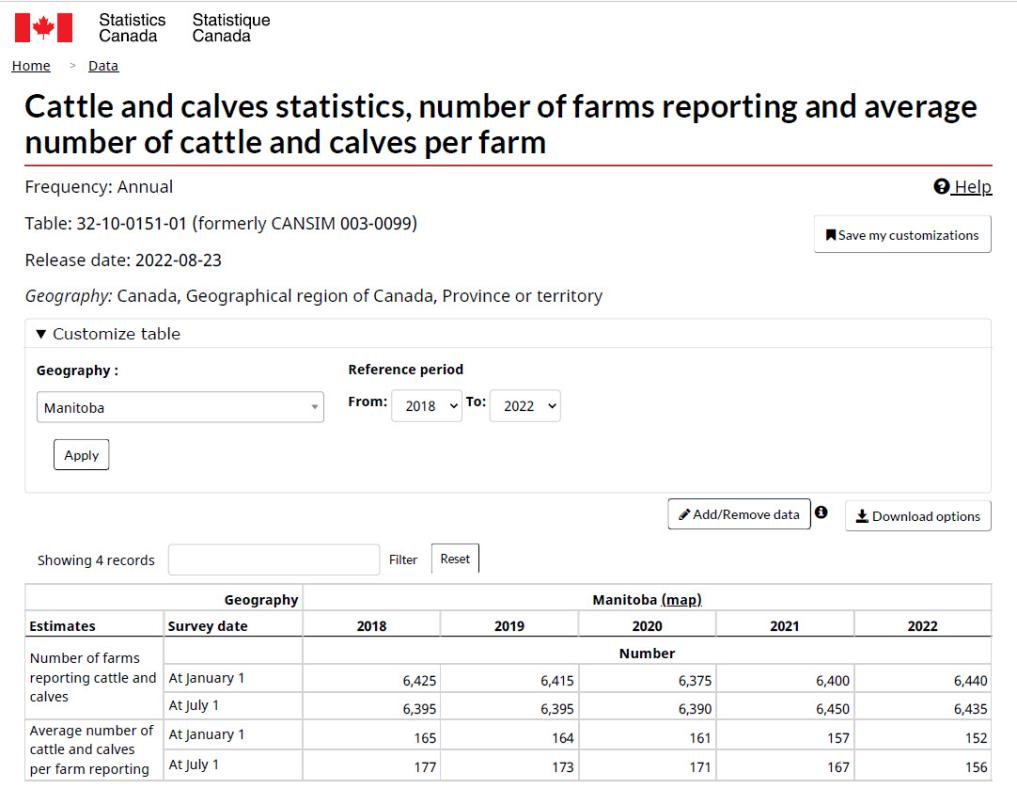This screenshot has height=788, width=1017.
Task: Go to Home breadcrumb link
Action: point(30,66)
